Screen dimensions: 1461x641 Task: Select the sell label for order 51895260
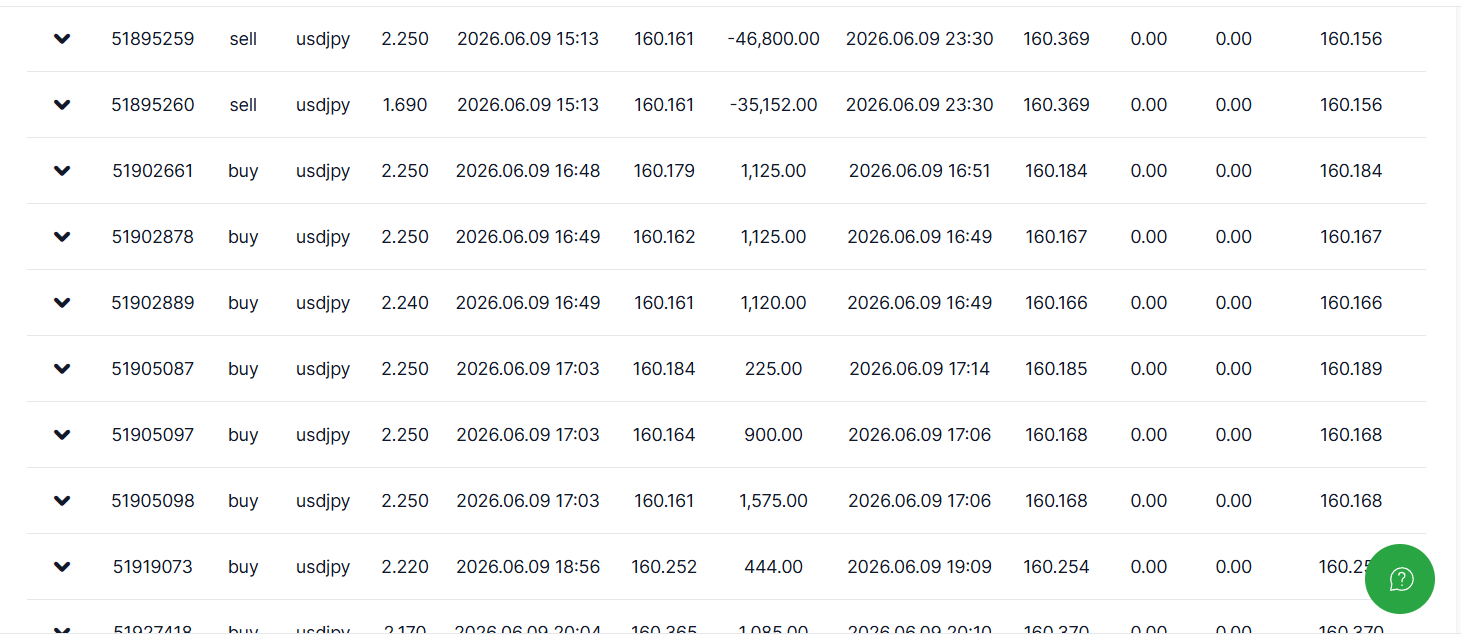pyautogui.click(x=243, y=105)
